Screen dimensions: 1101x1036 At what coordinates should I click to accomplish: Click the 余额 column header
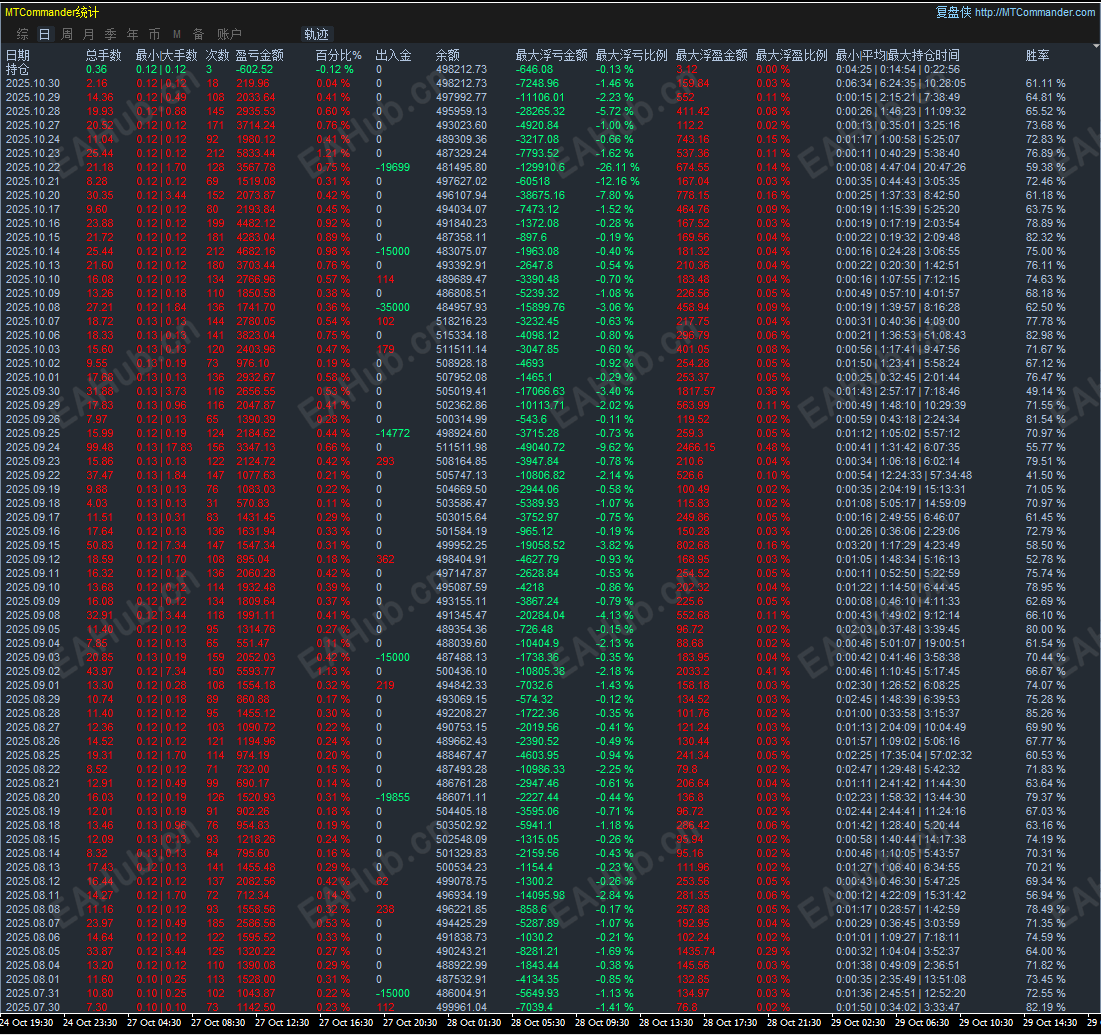point(448,55)
